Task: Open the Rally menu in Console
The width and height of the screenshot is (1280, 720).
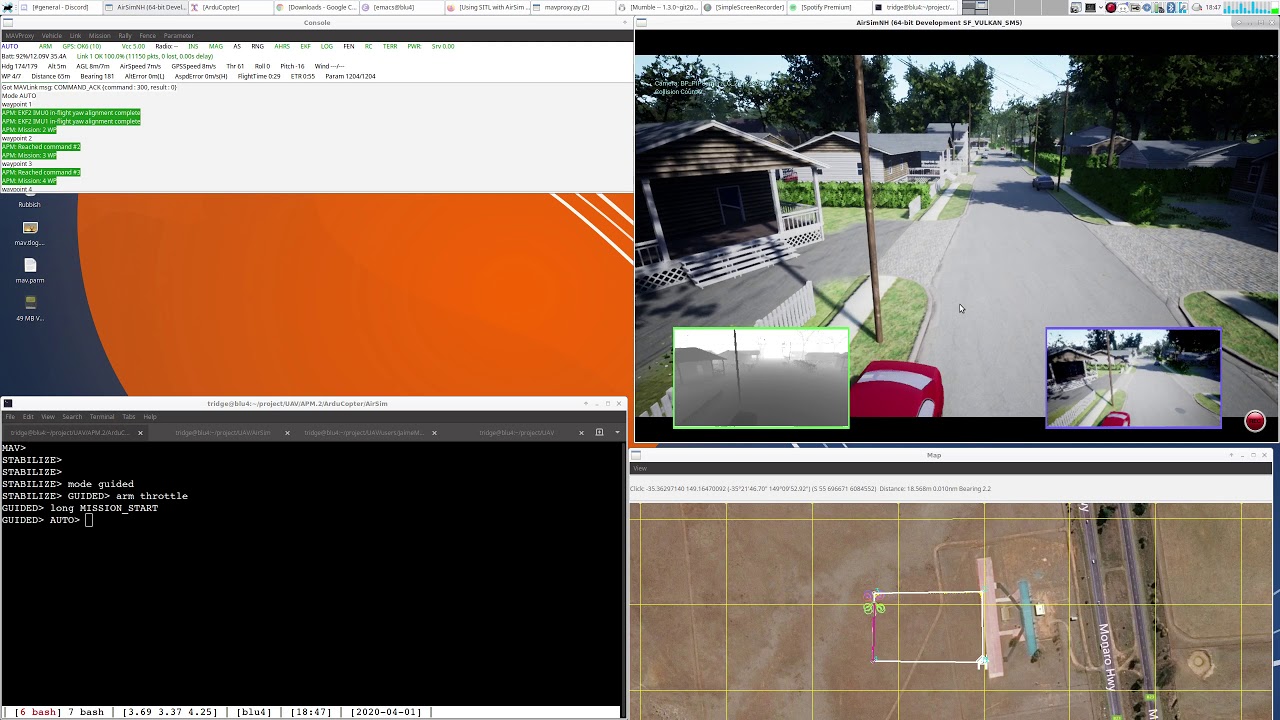Action: click(125, 36)
